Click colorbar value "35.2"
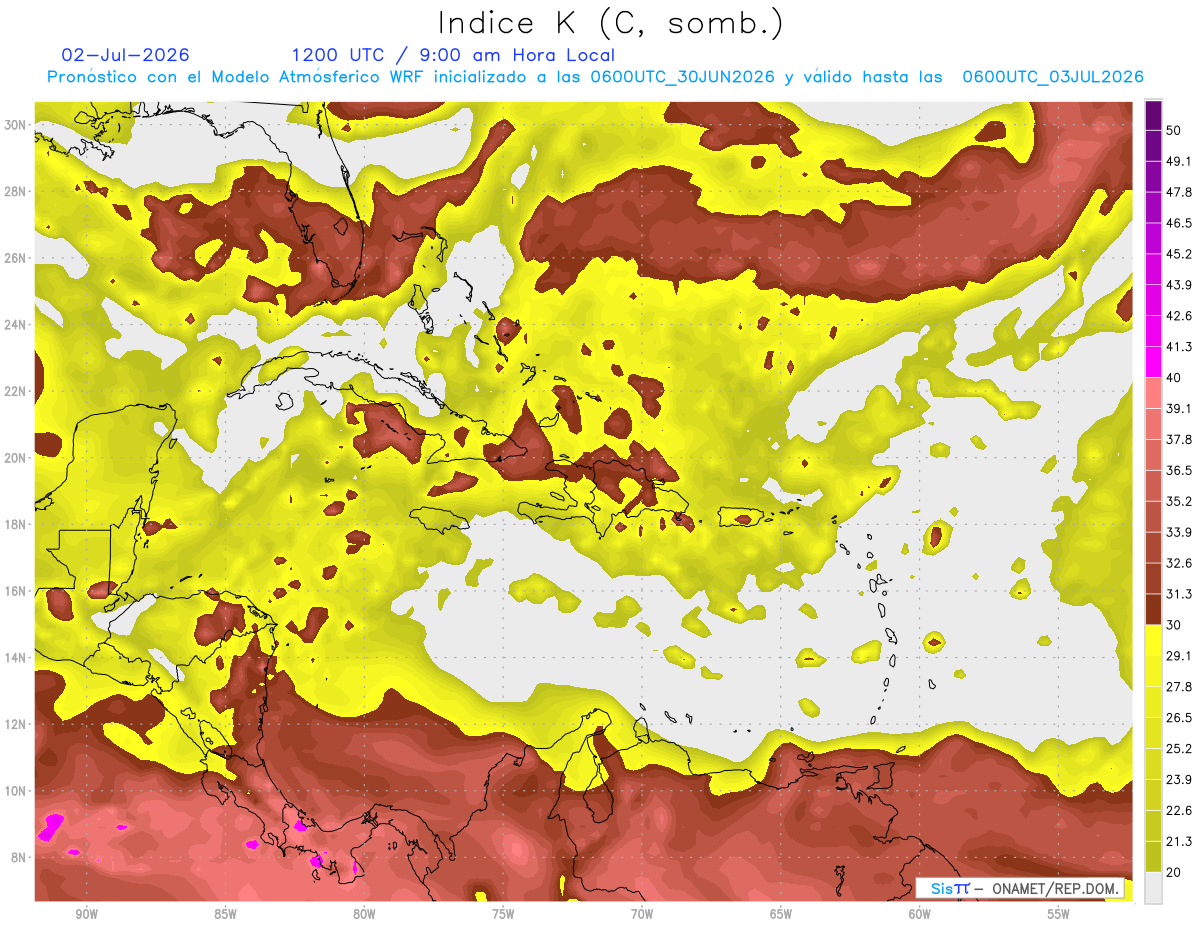This screenshot has height=927, width=1200. point(1178,501)
